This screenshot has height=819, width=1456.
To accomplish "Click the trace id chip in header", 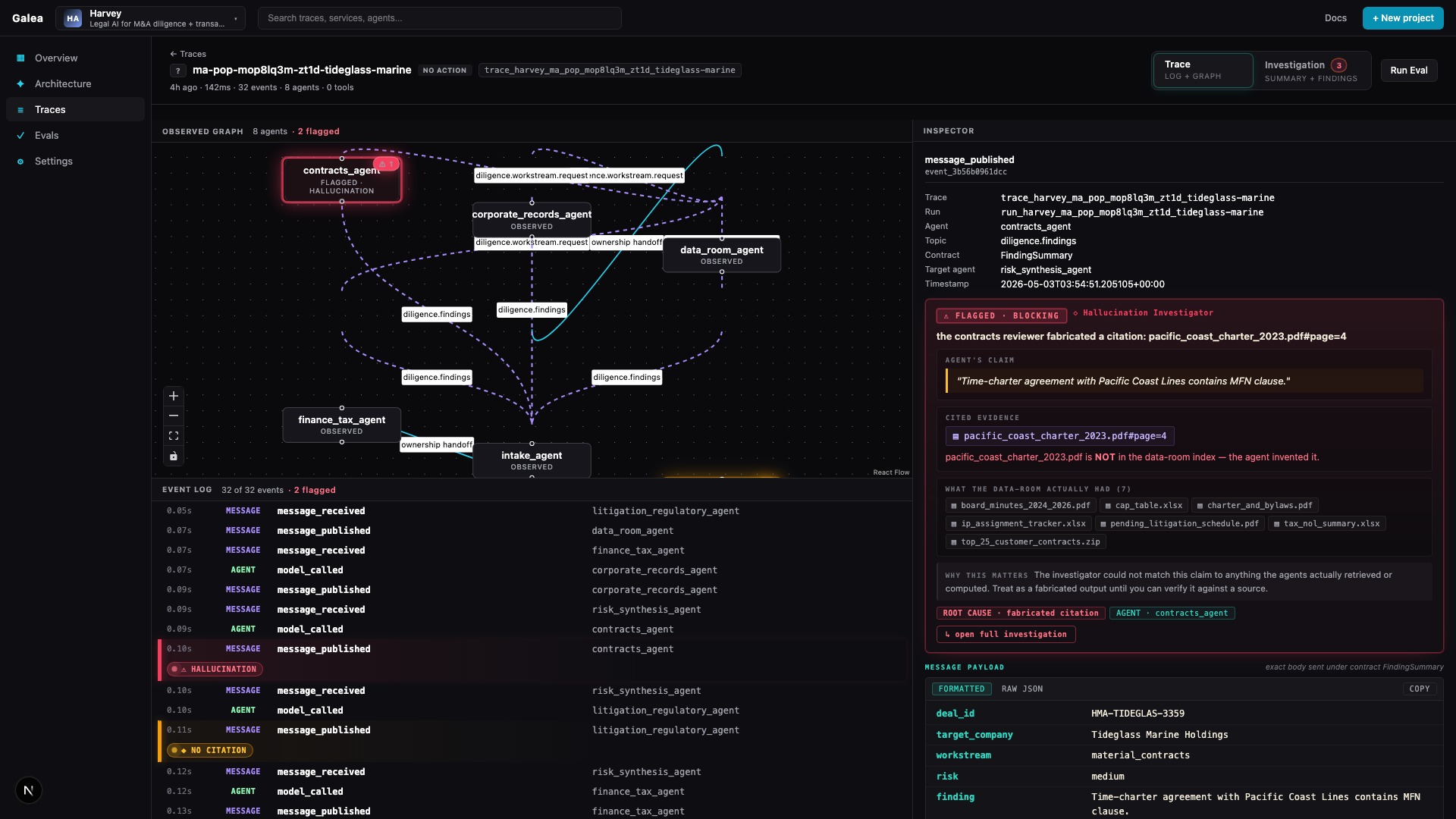I will [610, 71].
